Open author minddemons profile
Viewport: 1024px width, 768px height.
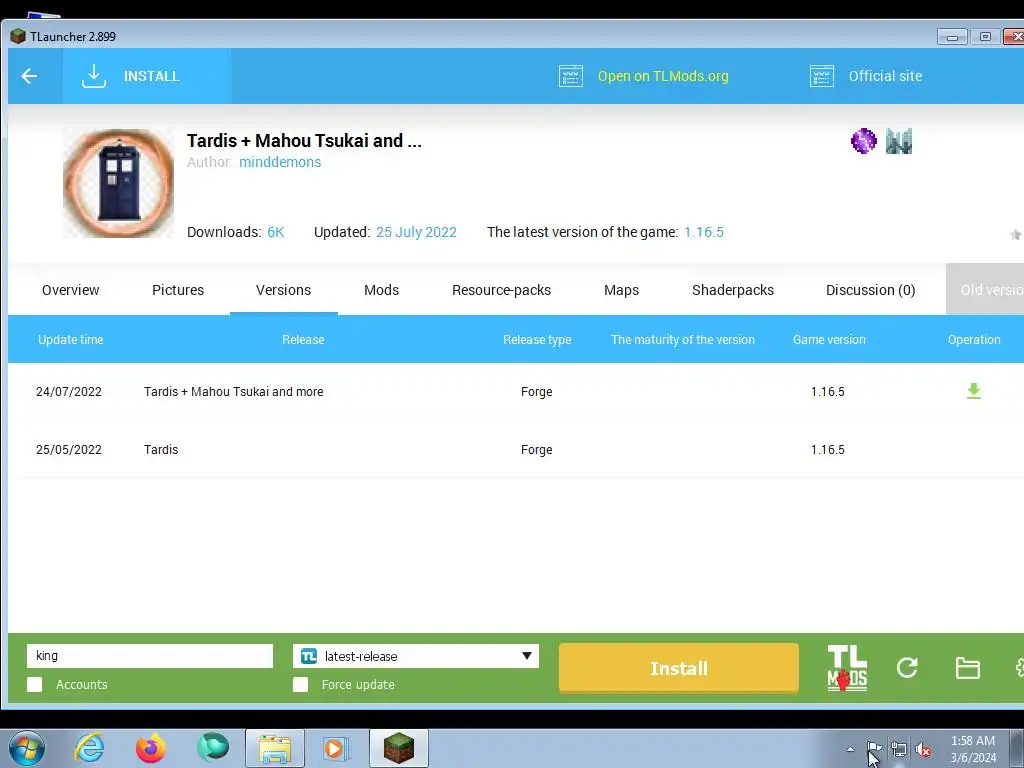[x=280, y=162]
